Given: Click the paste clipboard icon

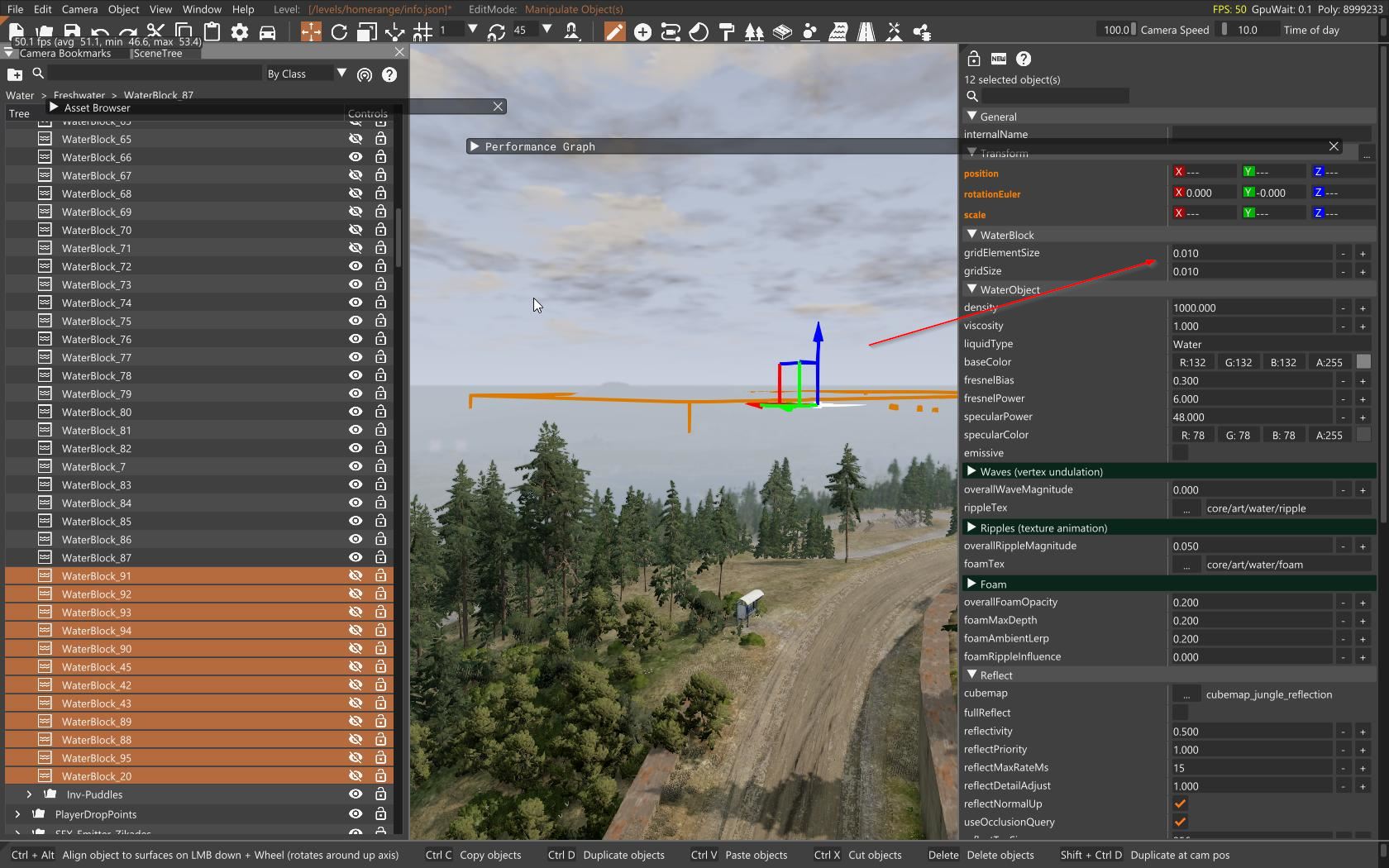Looking at the screenshot, I should pos(212,31).
